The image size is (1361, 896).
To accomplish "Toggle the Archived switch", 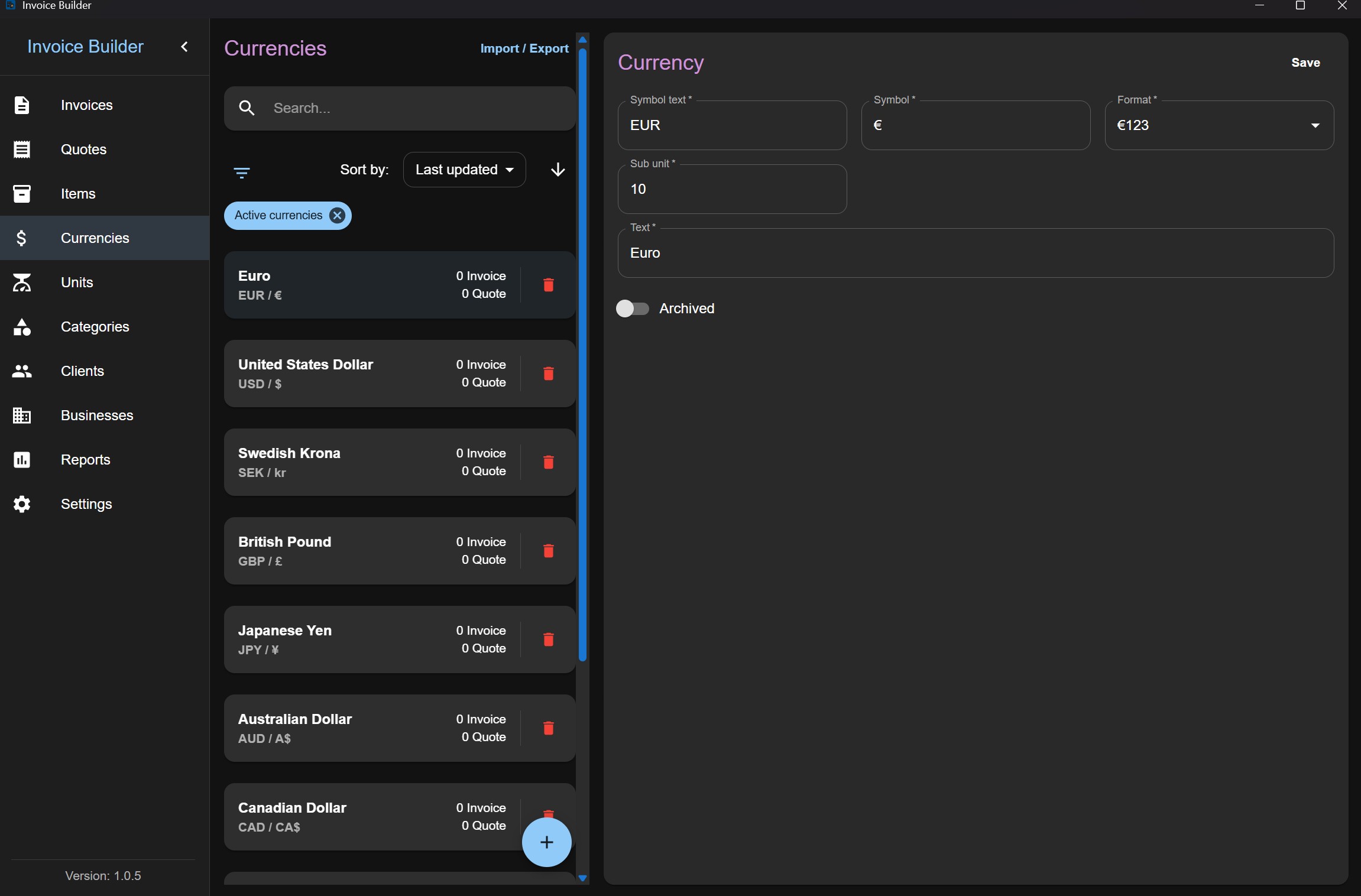I will [x=633, y=309].
